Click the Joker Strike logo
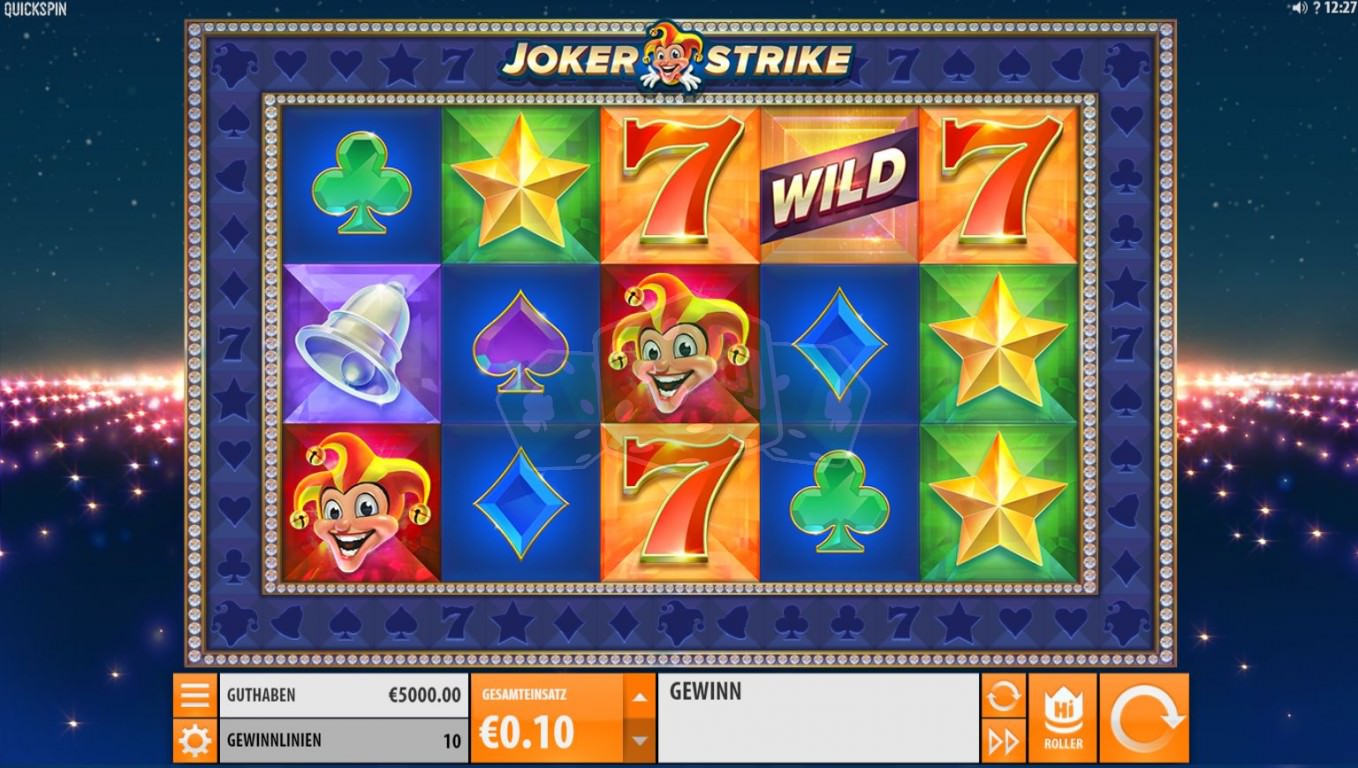 [679, 57]
